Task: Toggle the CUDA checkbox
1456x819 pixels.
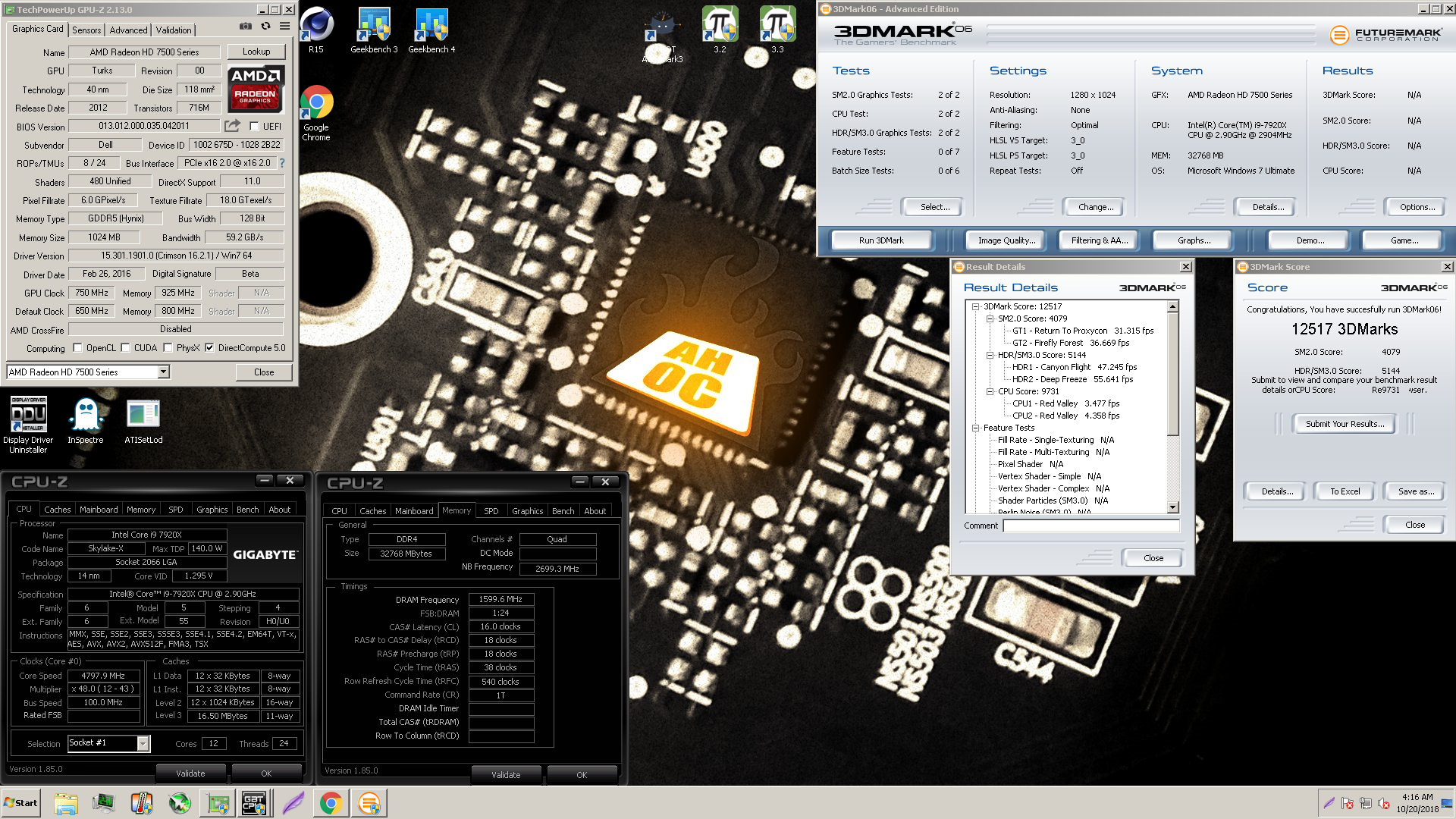Action: (x=125, y=348)
